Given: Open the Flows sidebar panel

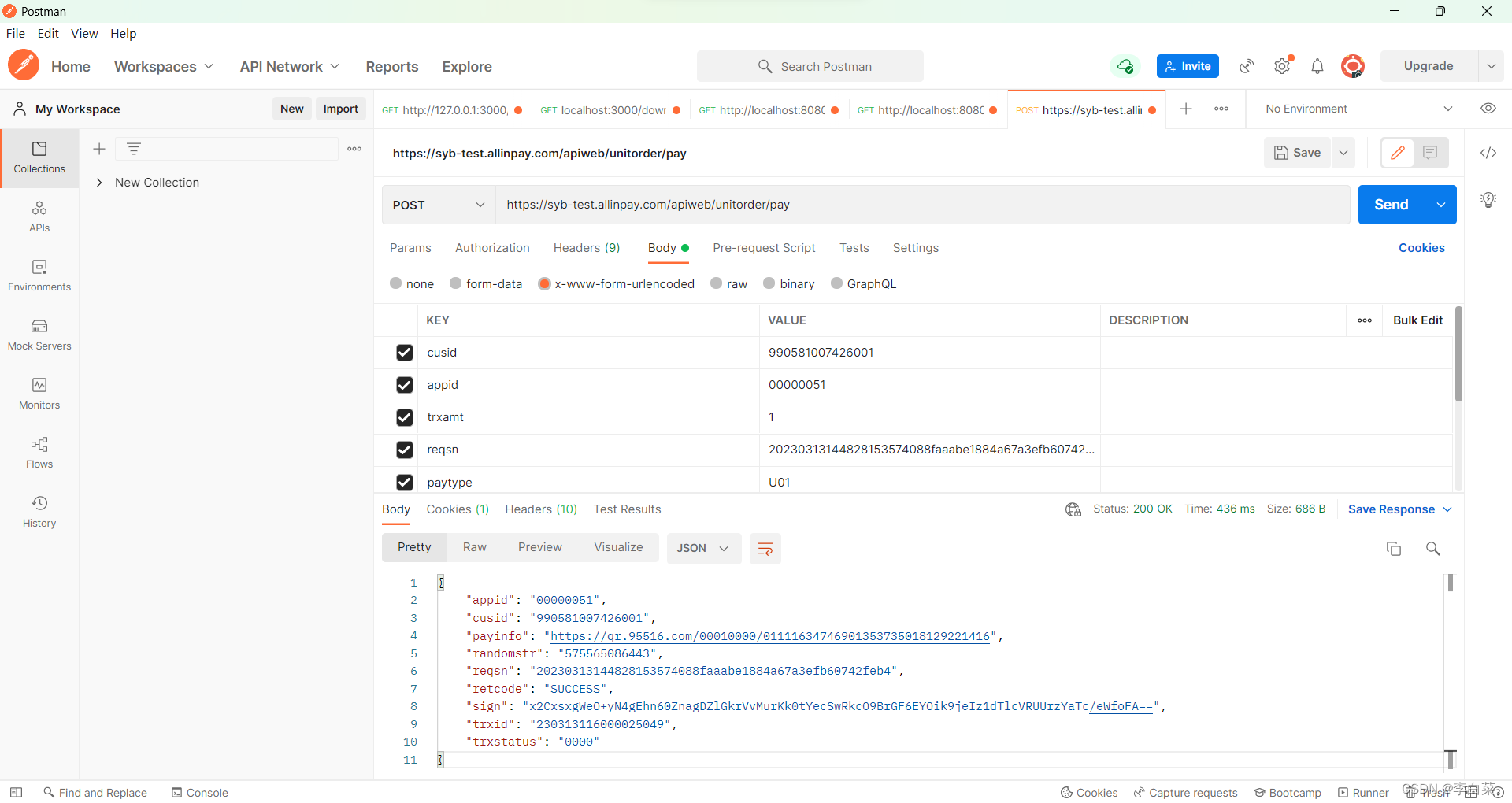Looking at the screenshot, I should pyautogui.click(x=39, y=453).
